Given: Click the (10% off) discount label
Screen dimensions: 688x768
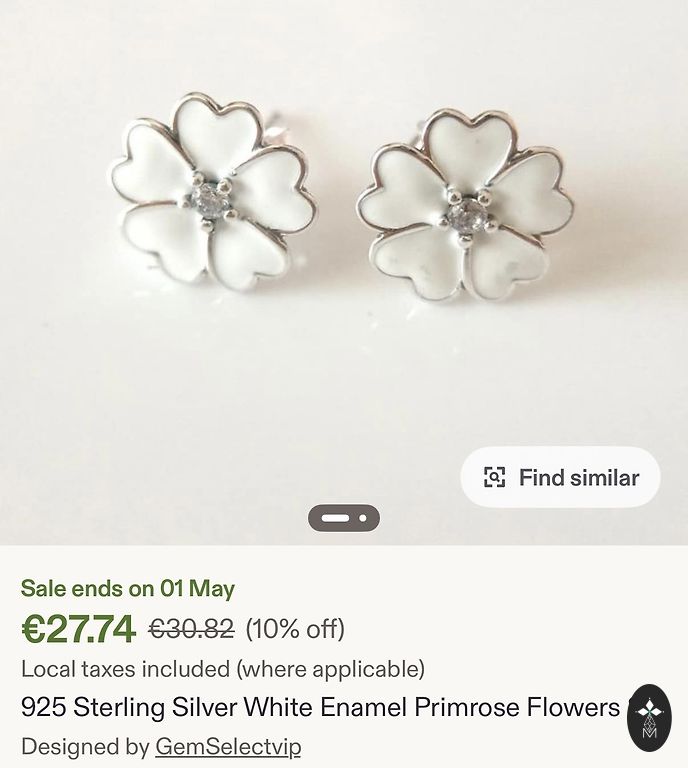Looking at the screenshot, I should 295,629.
